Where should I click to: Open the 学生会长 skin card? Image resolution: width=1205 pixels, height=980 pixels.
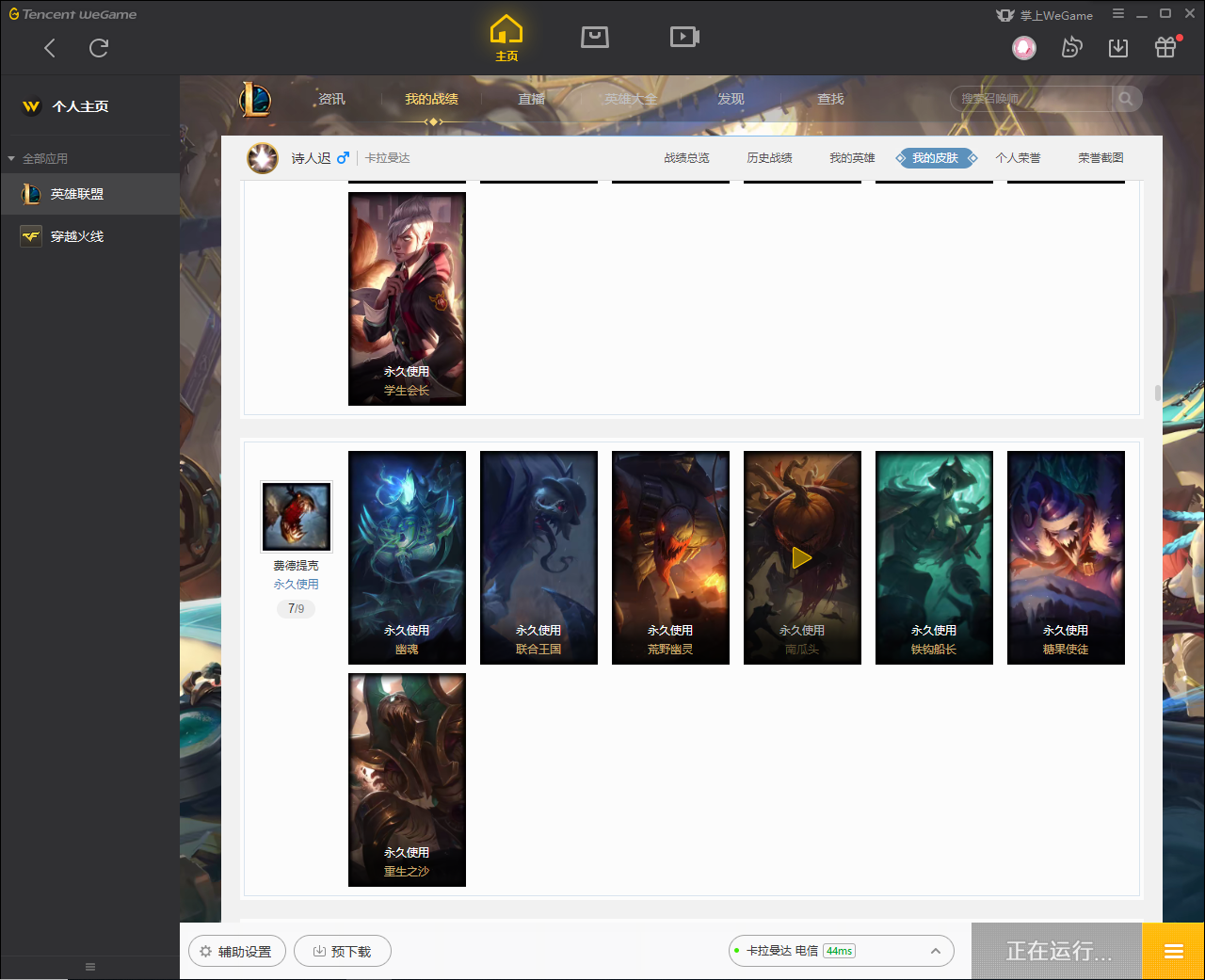coord(407,298)
